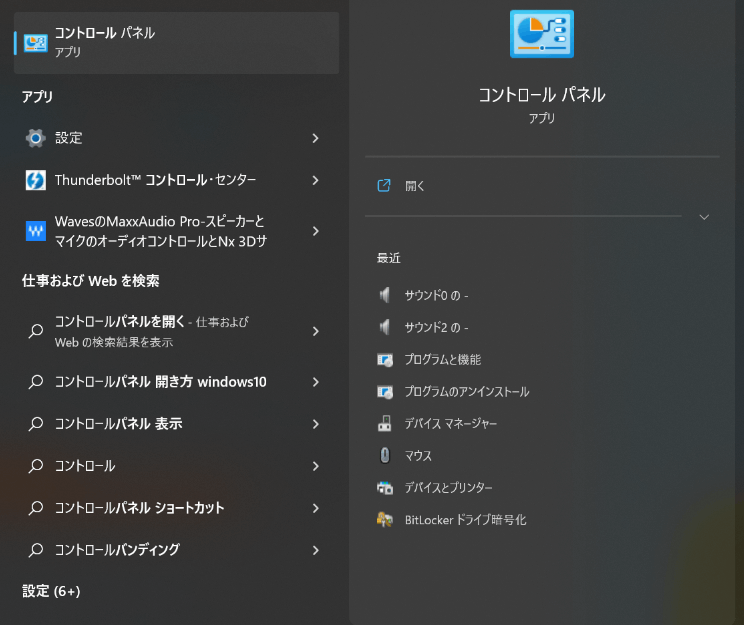
Task: Select the plain コントロール suggestion
Action: (177, 466)
